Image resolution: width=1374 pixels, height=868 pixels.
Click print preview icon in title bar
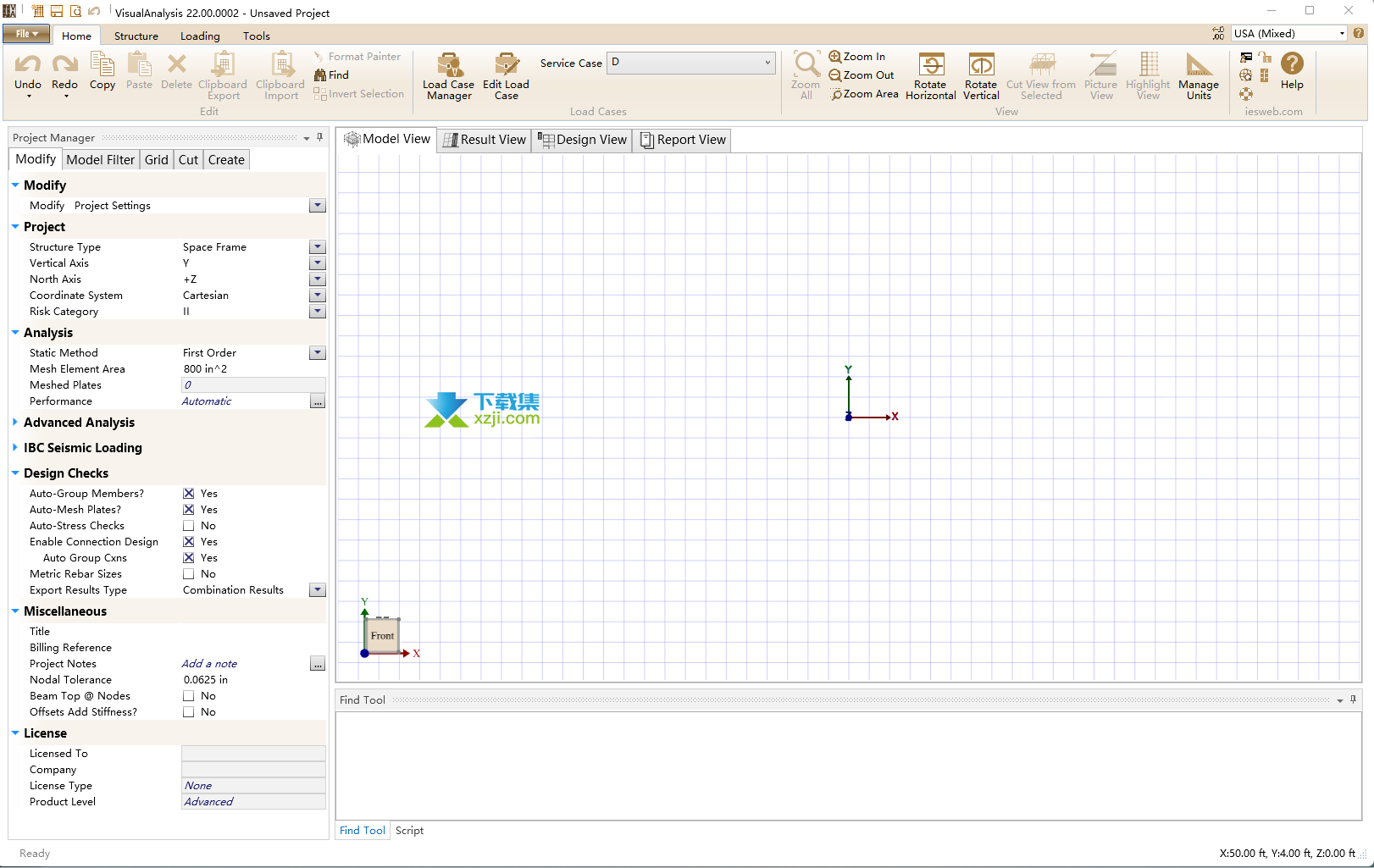(75, 11)
